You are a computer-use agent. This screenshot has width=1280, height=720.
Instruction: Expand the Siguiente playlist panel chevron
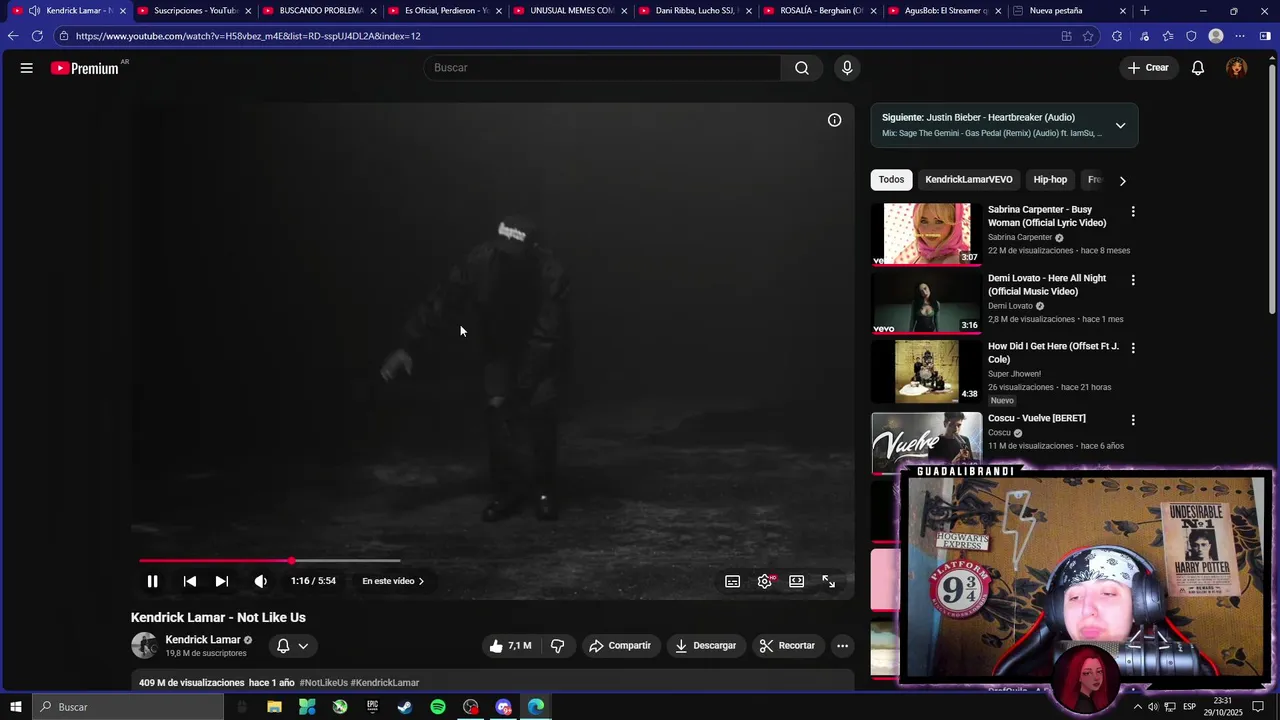click(1120, 126)
